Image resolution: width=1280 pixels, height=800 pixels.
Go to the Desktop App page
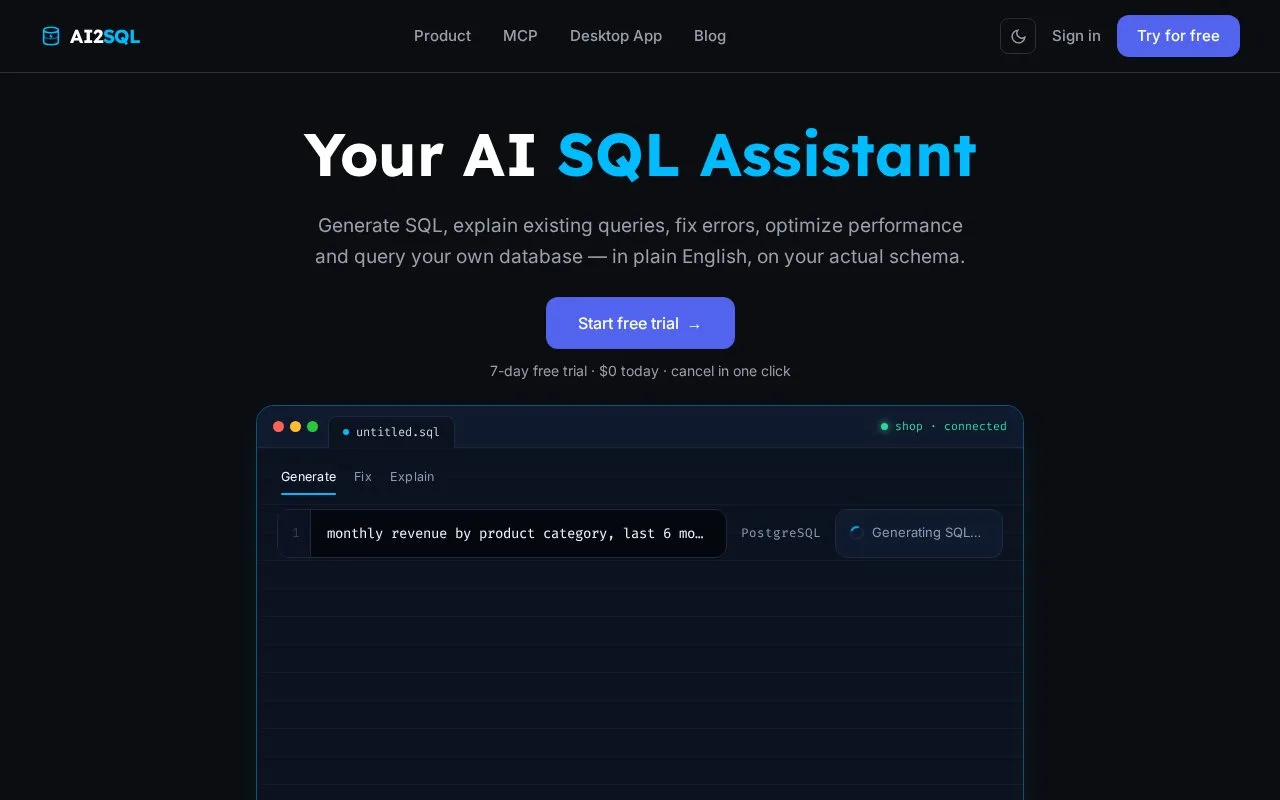616,36
